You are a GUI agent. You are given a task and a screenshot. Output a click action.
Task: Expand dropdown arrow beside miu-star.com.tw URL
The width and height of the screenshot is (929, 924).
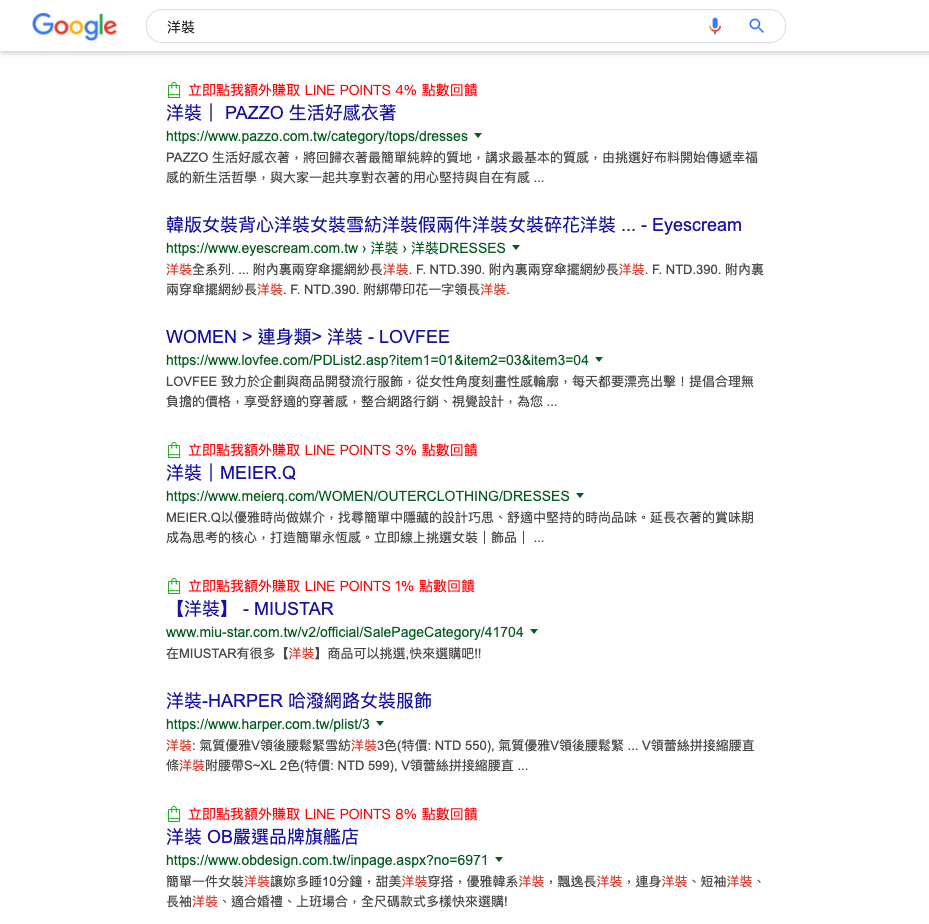pyautogui.click(x=534, y=631)
